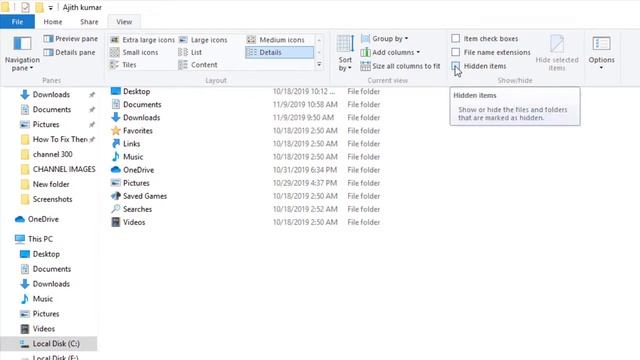Click Hide selected items button

[557, 53]
